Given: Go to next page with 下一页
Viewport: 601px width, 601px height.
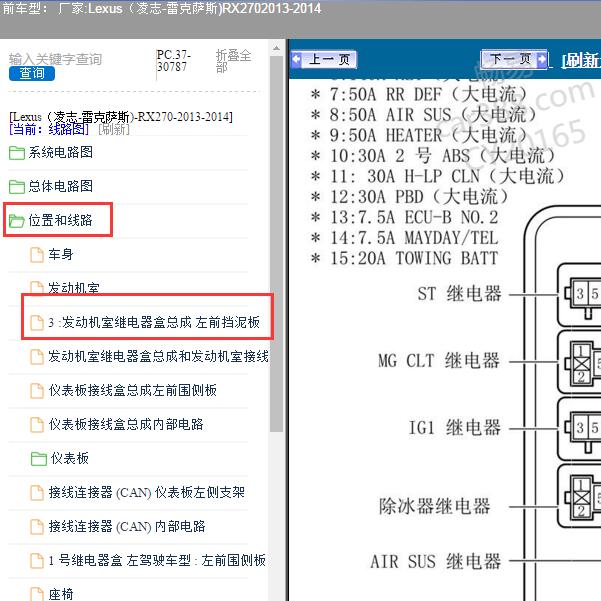Looking at the screenshot, I should tap(514, 59).
